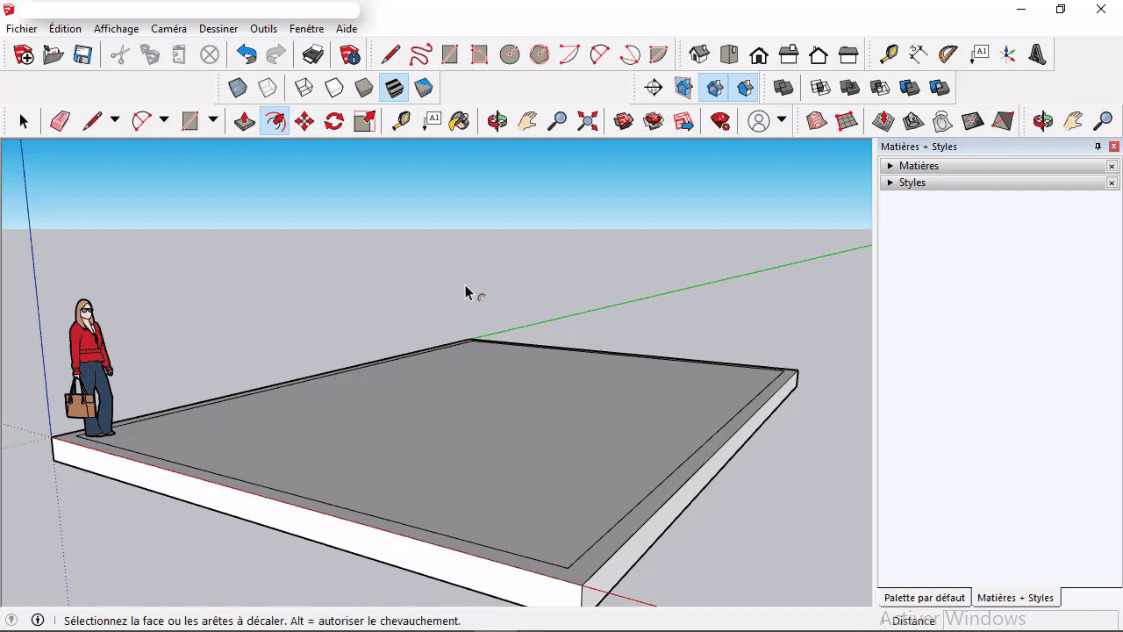Switch display to wireframe mode
The width and height of the screenshot is (1123, 632).
pos(303,87)
